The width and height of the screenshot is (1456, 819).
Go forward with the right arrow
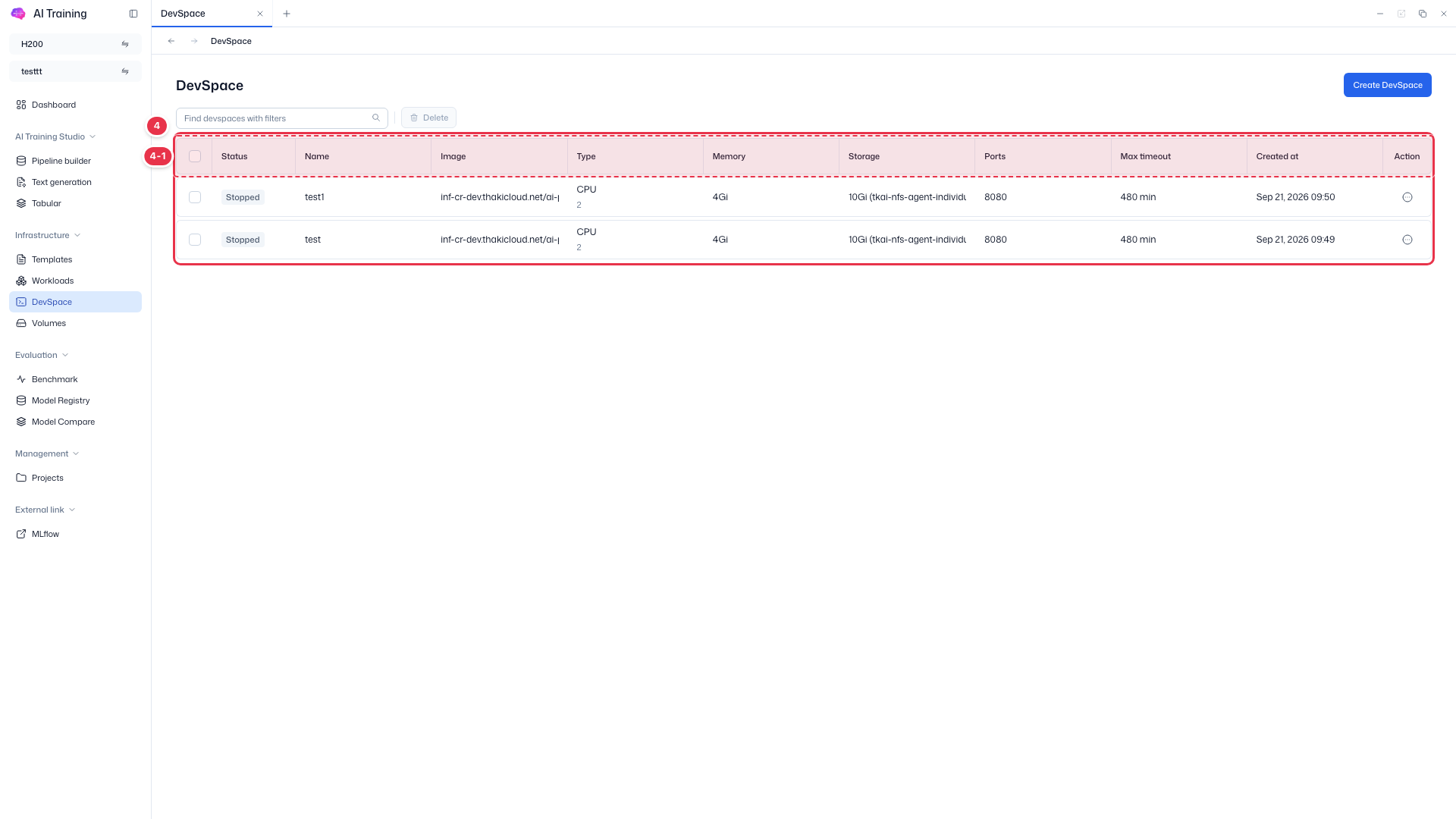pyautogui.click(x=194, y=41)
